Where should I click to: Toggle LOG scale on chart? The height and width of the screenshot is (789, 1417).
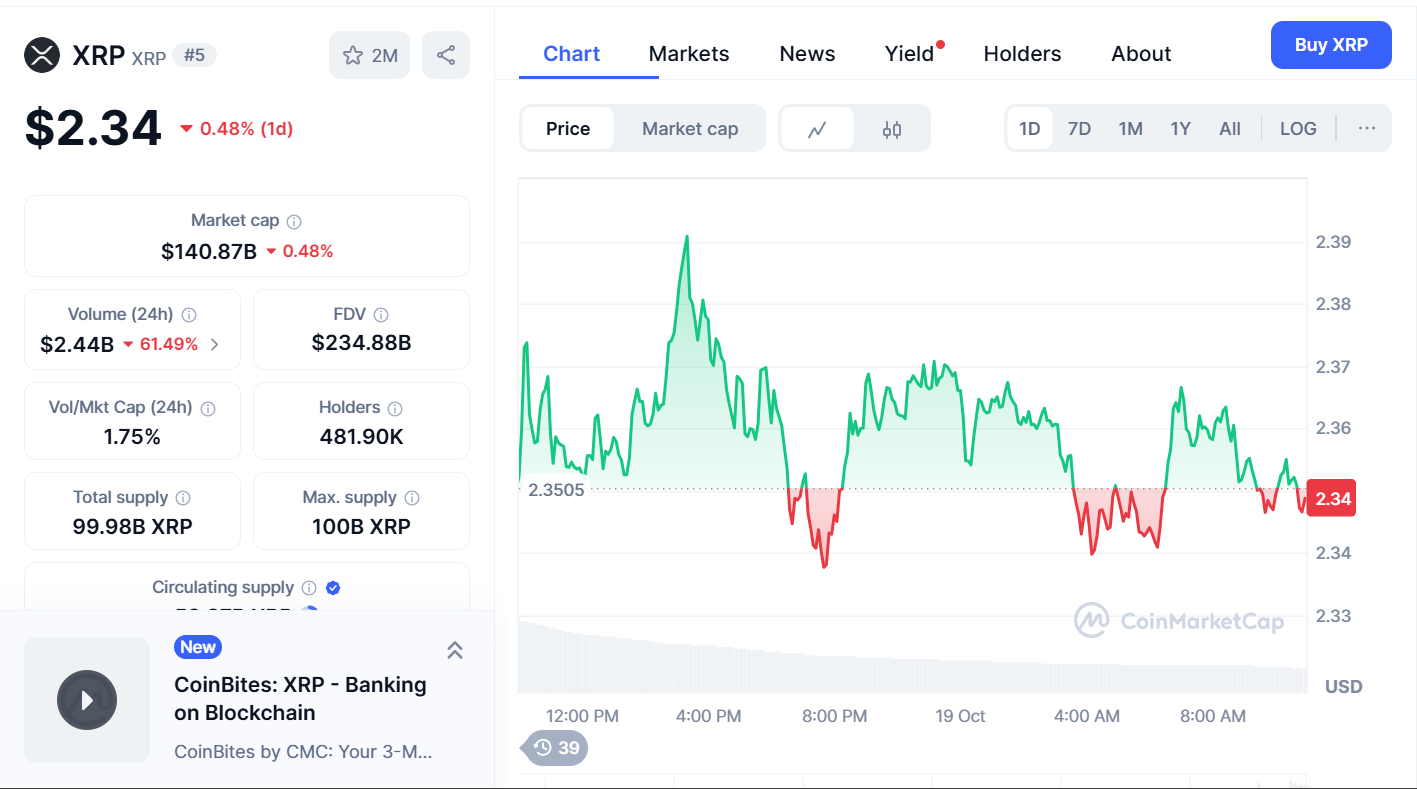coord(1298,129)
